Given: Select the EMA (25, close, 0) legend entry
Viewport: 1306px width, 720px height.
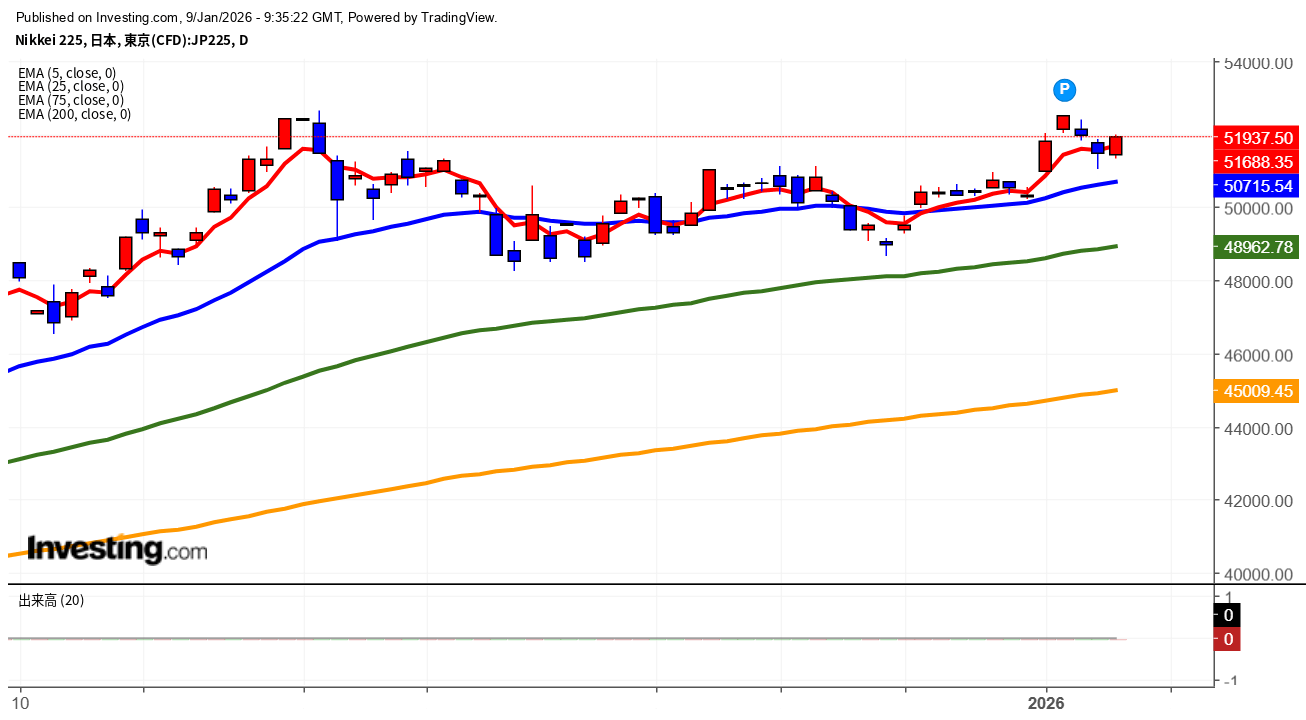Looking at the screenshot, I should [x=71, y=86].
